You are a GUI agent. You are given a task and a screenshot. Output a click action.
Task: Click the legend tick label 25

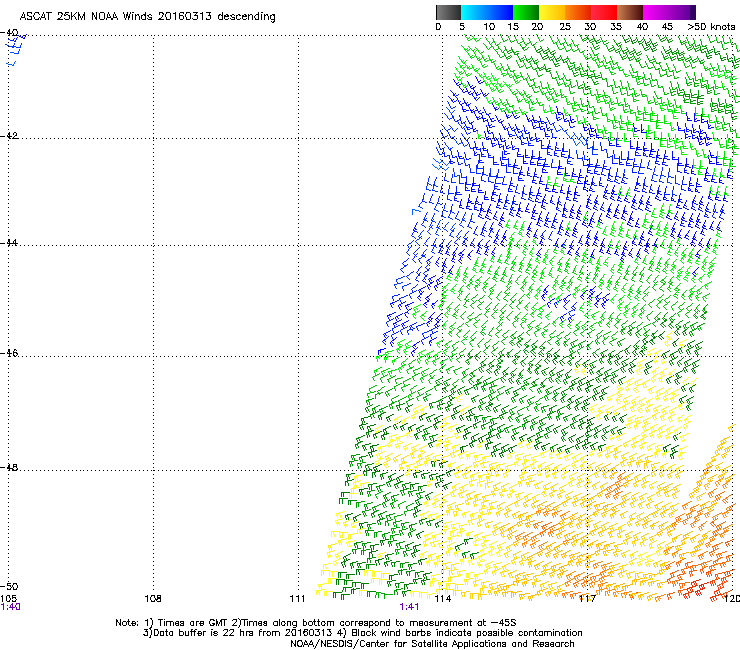pos(565,27)
